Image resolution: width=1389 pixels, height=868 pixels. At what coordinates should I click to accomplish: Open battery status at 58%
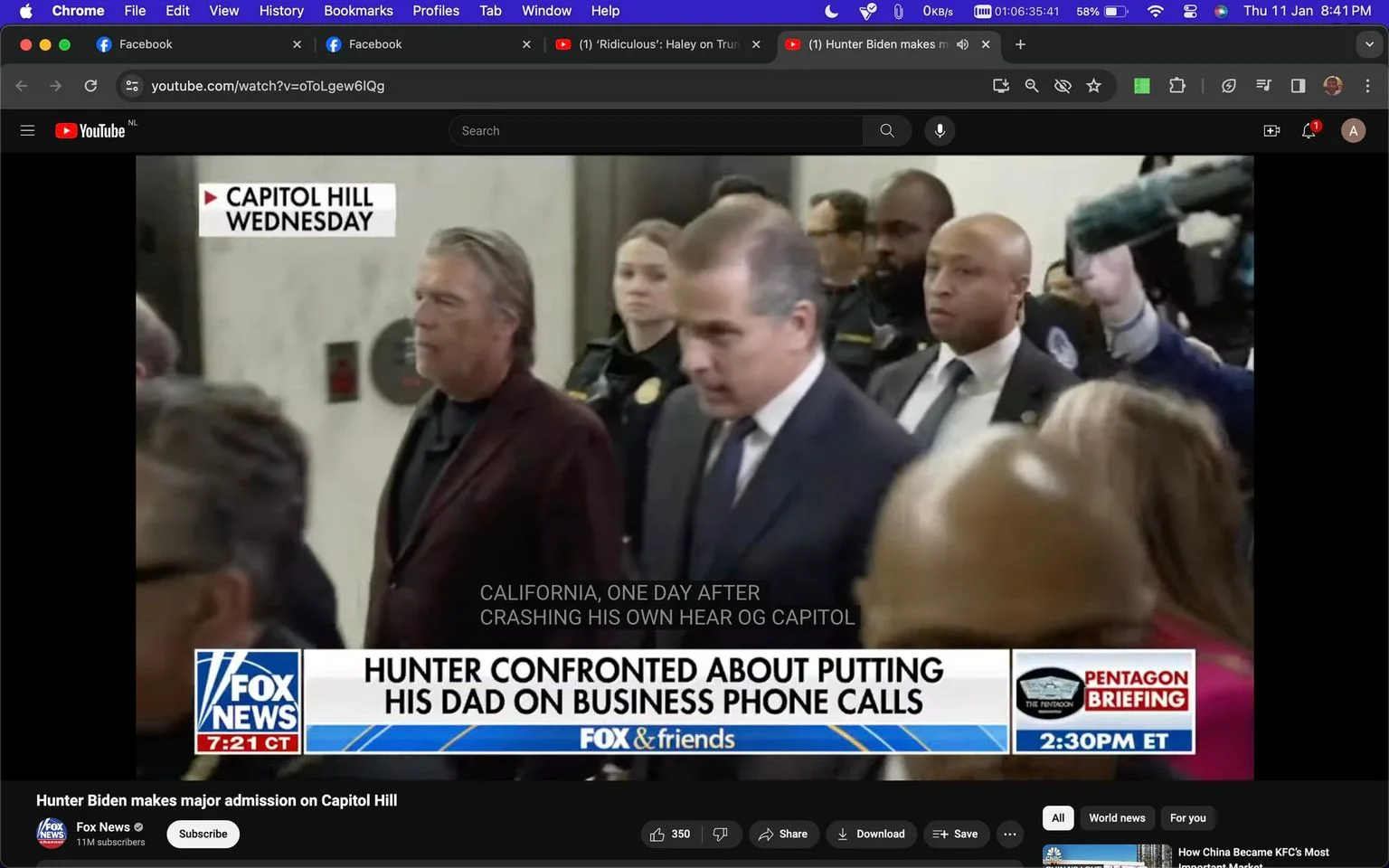(1102, 11)
